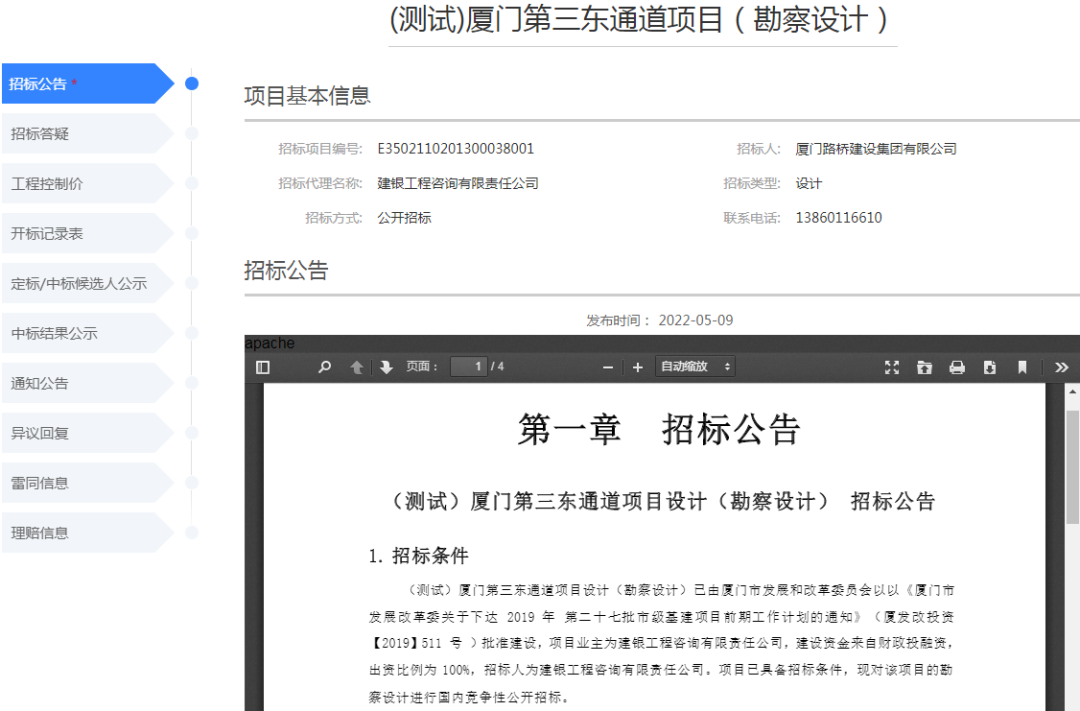Download the PDF file
Viewport: 1080px width, 711px height.
tap(989, 367)
